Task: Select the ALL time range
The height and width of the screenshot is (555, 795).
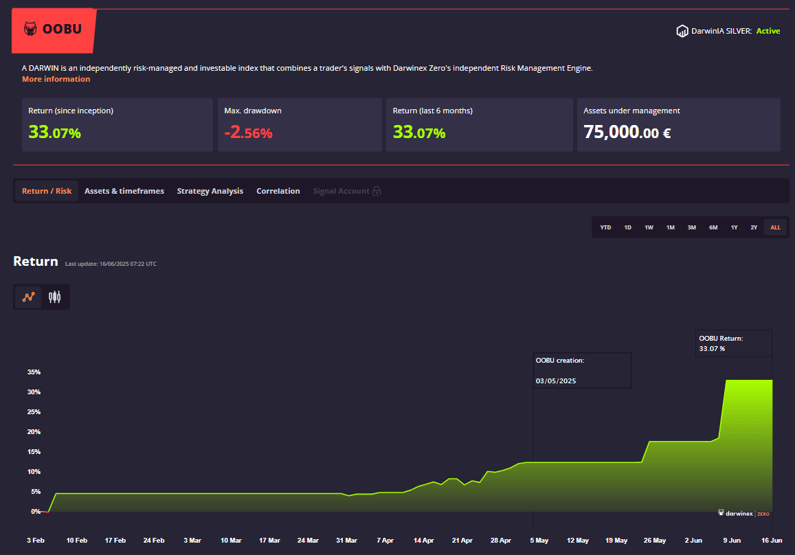Action: (x=775, y=228)
